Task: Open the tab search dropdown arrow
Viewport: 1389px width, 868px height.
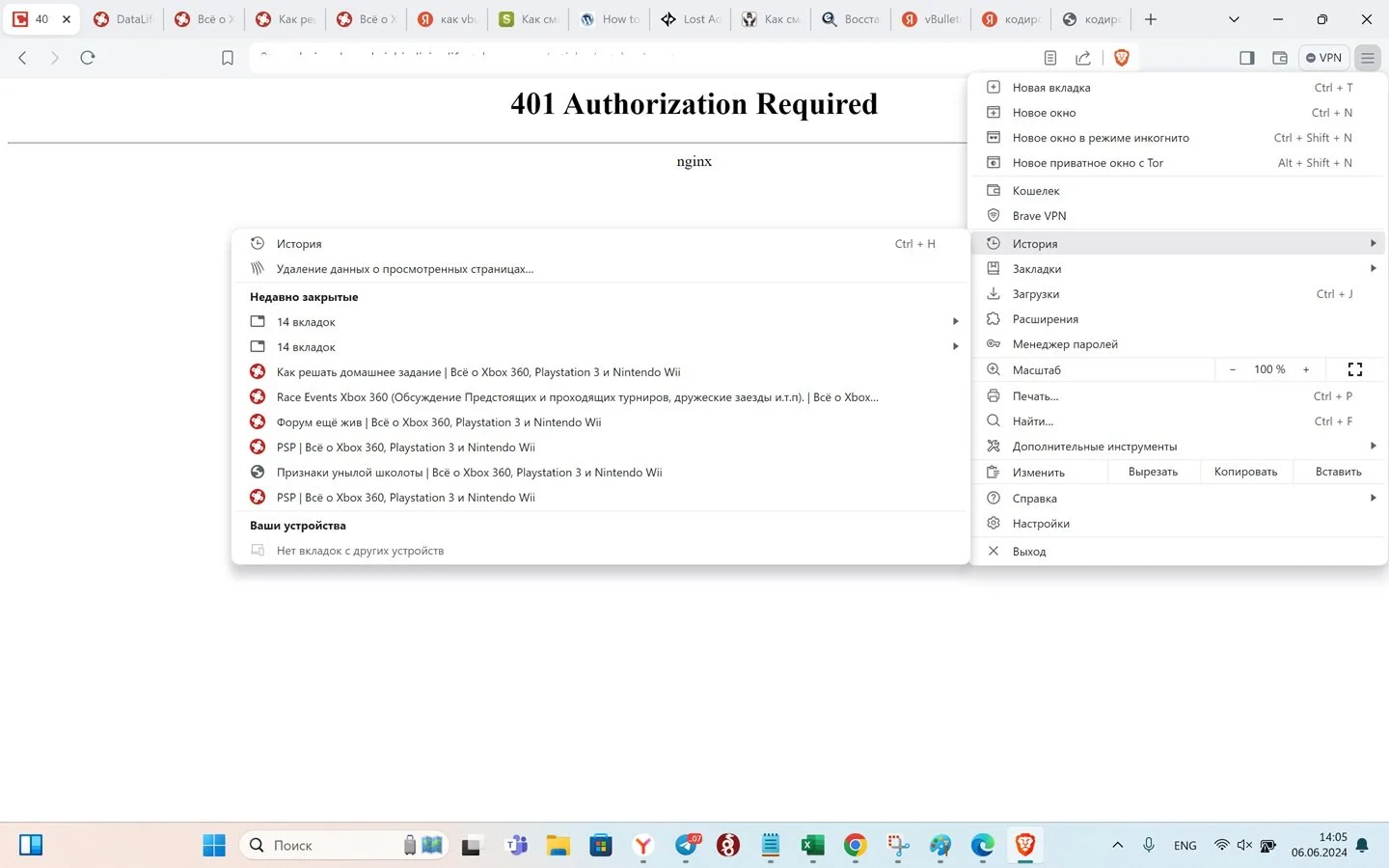Action: click(x=1234, y=19)
